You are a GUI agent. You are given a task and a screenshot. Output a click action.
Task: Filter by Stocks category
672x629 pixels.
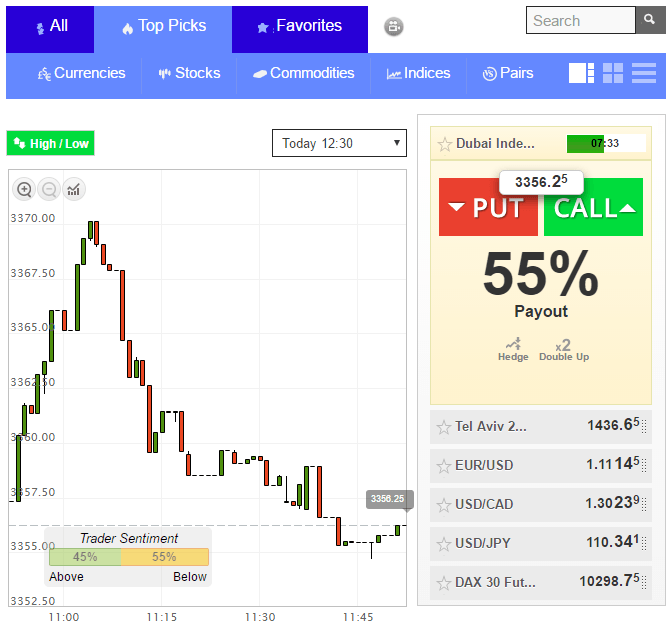pos(189,73)
